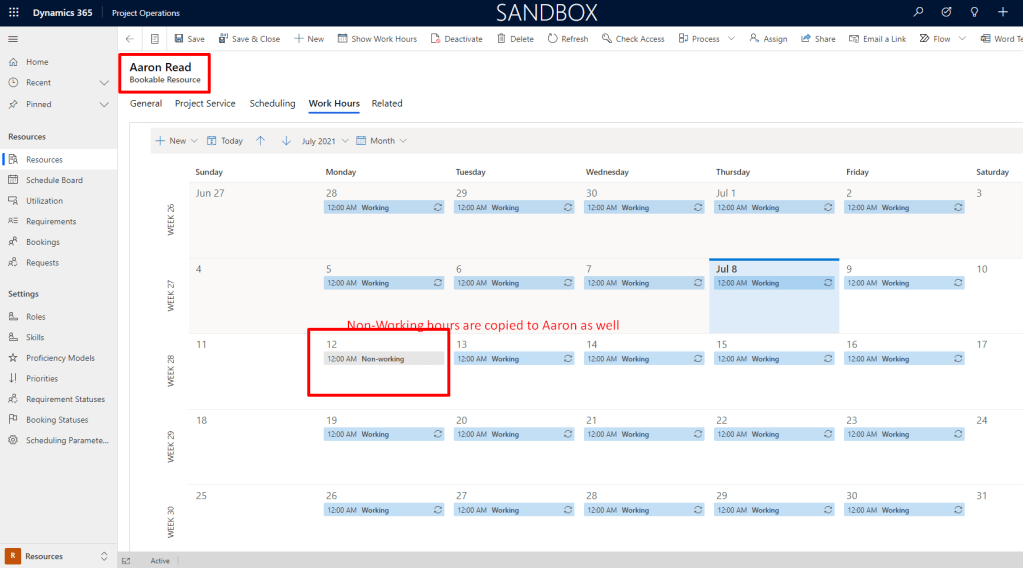The image size is (1023, 568).
Task: Click the plus icon in top header
Action: 1003,12
